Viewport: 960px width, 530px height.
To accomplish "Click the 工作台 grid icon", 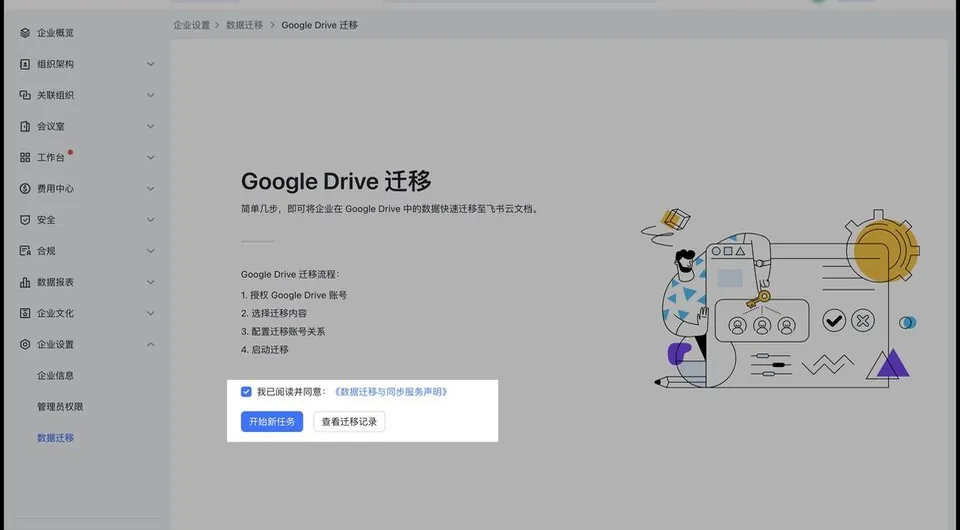I will 24,157.
